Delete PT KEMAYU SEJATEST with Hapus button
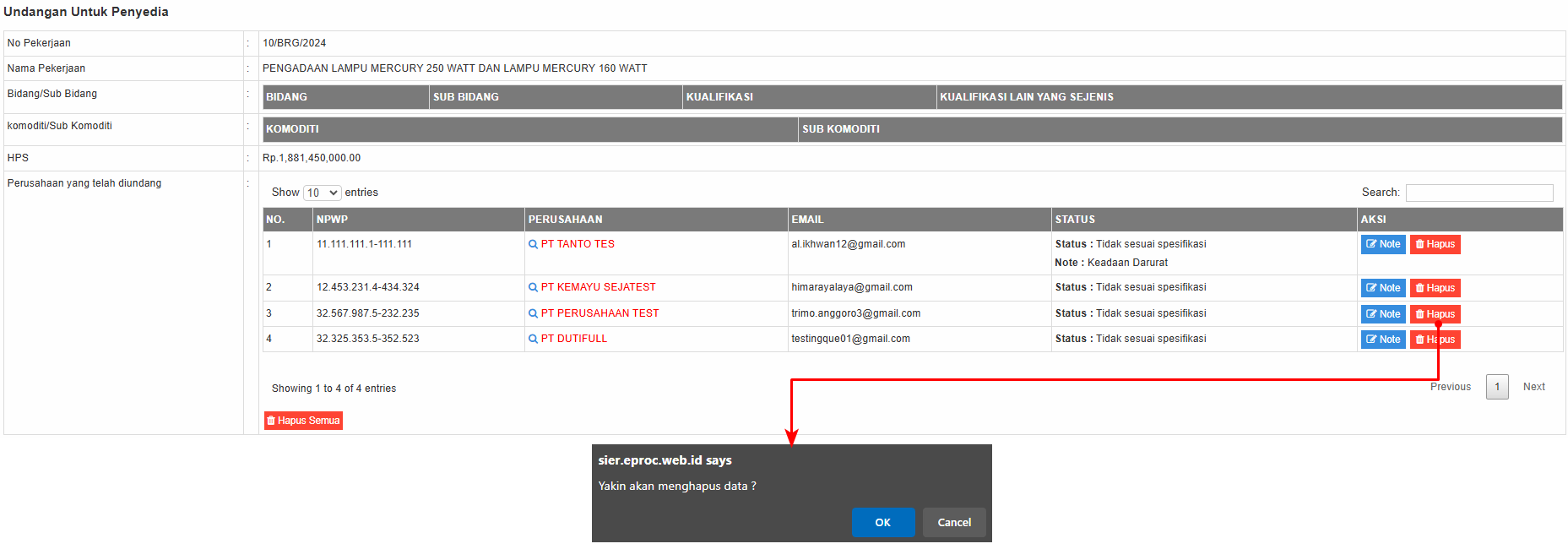1568x560 pixels. [x=1435, y=288]
